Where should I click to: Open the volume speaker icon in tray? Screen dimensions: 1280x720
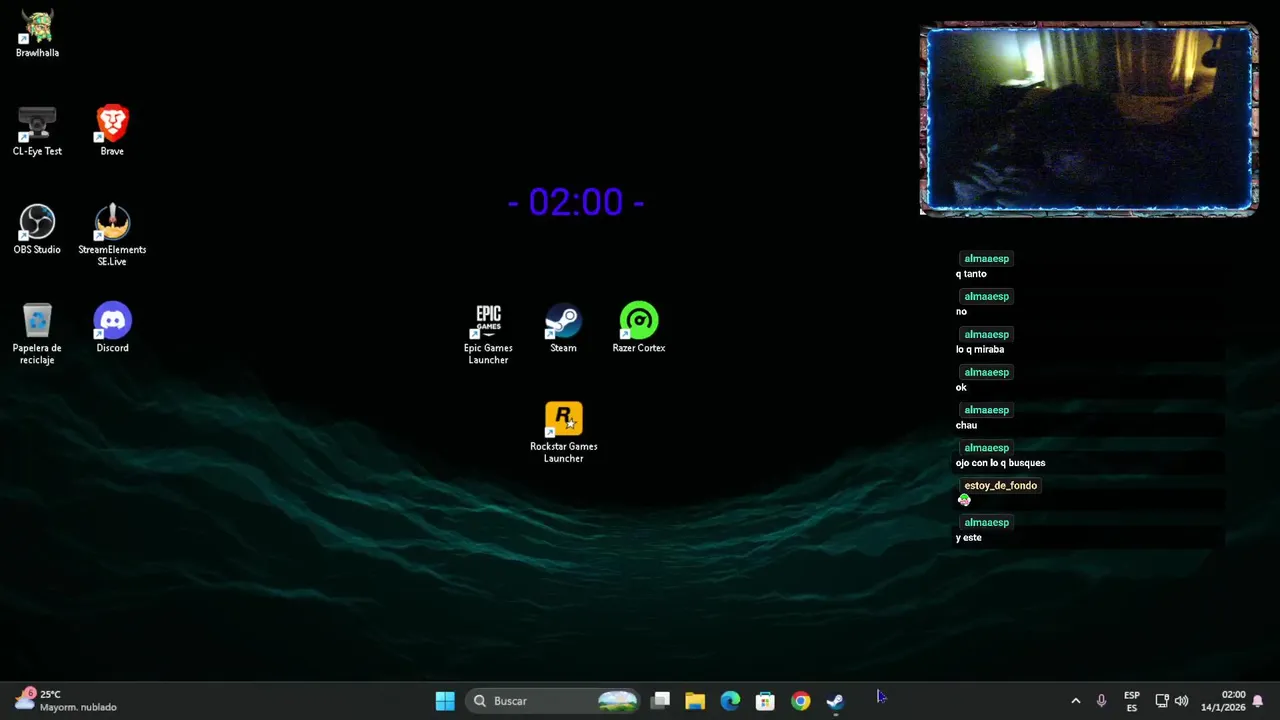pyautogui.click(x=1182, y=701)
